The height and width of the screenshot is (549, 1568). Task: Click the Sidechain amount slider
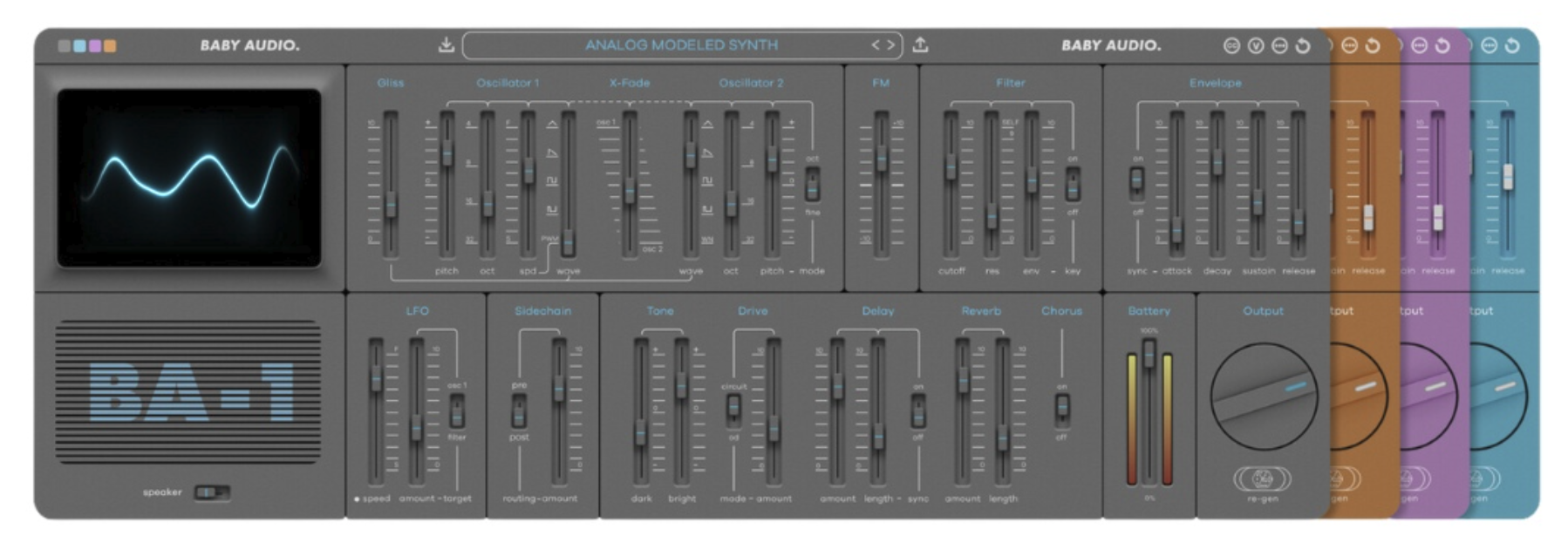coord(559,411)
